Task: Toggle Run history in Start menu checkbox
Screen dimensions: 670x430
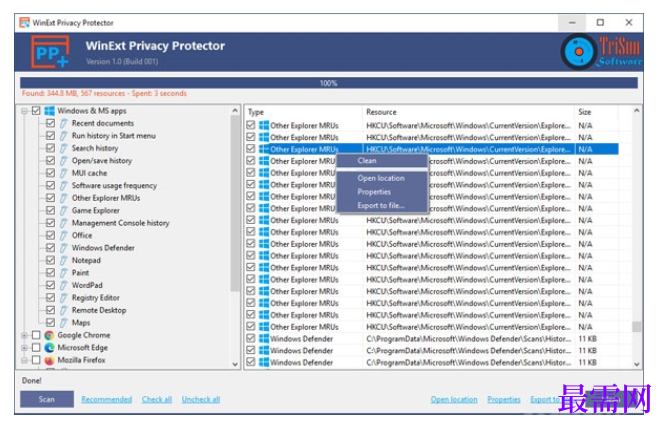Action: point(50,135)
